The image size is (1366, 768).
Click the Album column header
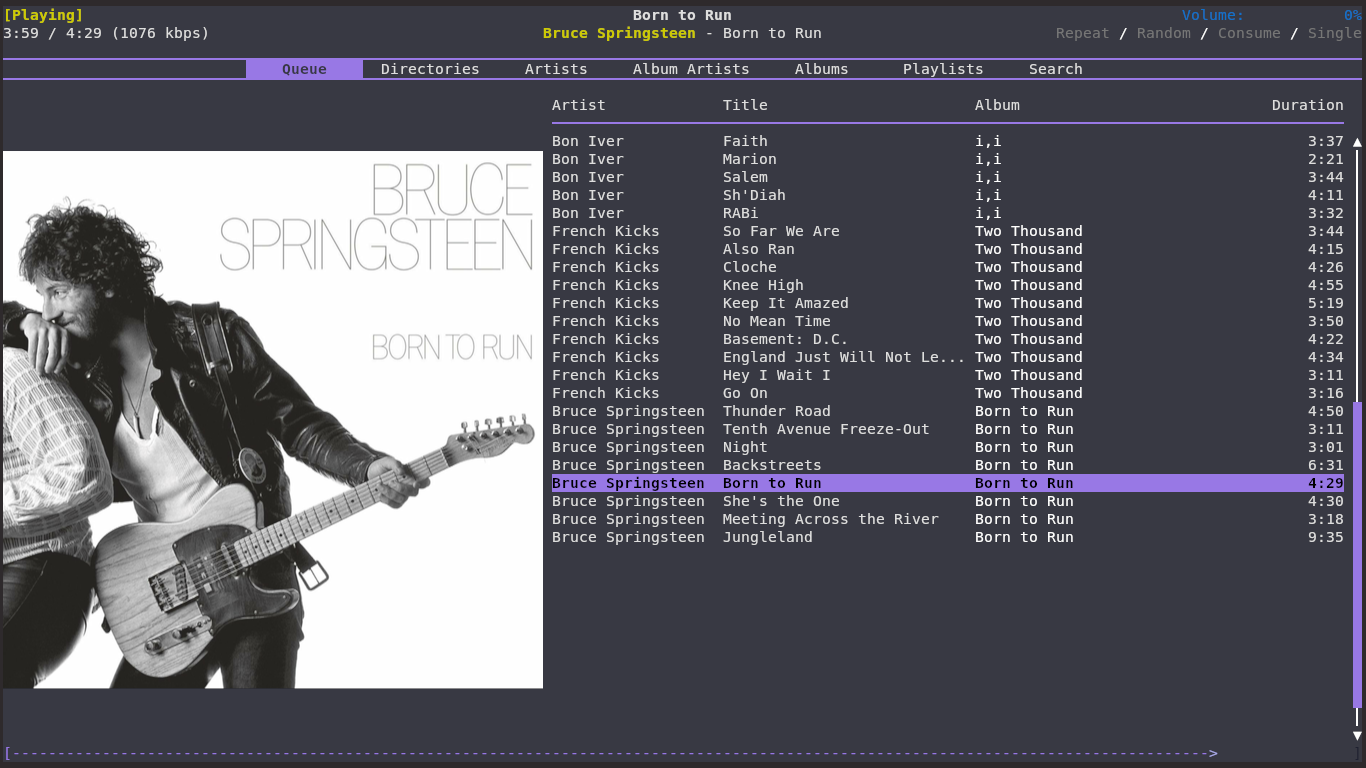point(997,105)
